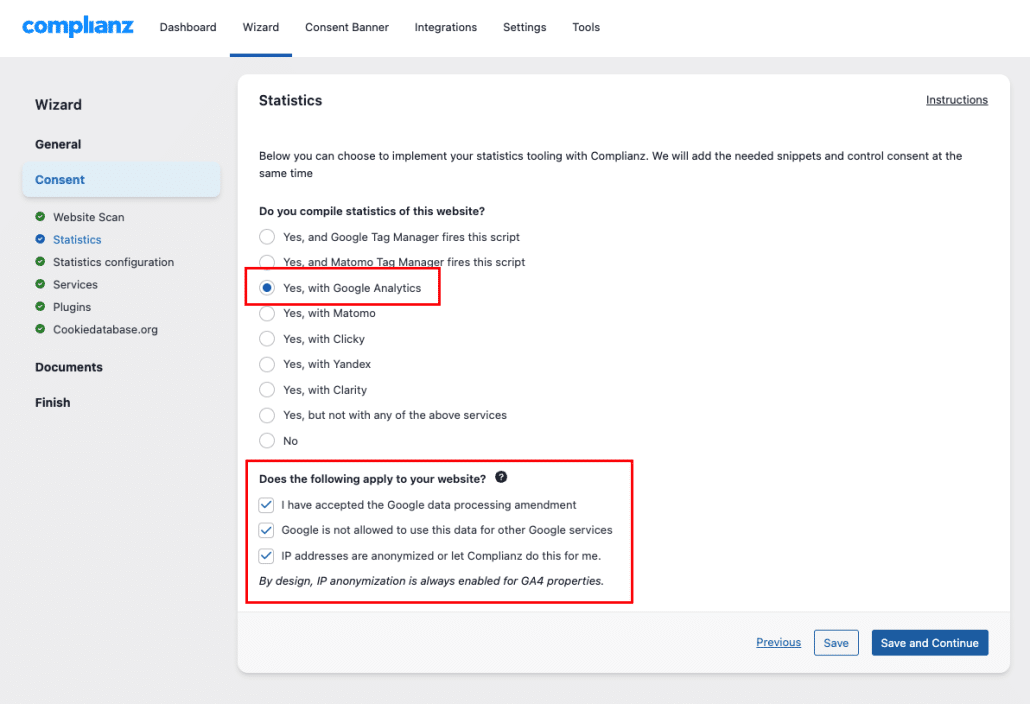1030x704 pixels.
Task: Click the Website Scan green check icon
Action: point(40,217)
